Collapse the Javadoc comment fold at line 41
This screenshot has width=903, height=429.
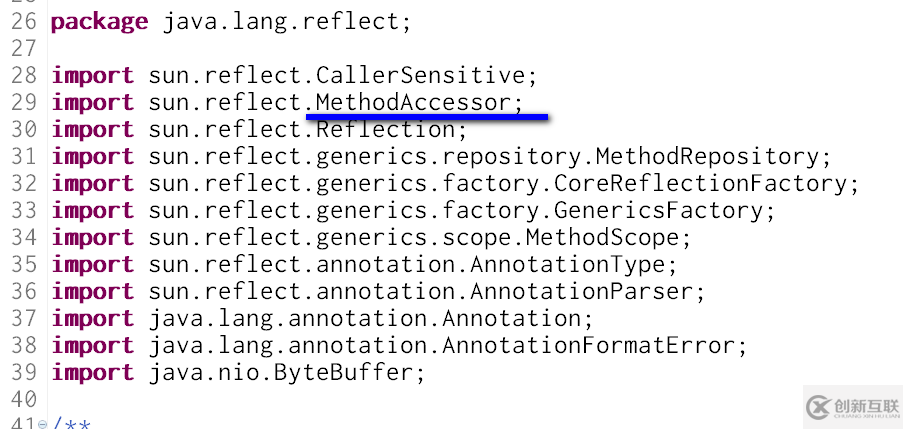tap(42, 423)
